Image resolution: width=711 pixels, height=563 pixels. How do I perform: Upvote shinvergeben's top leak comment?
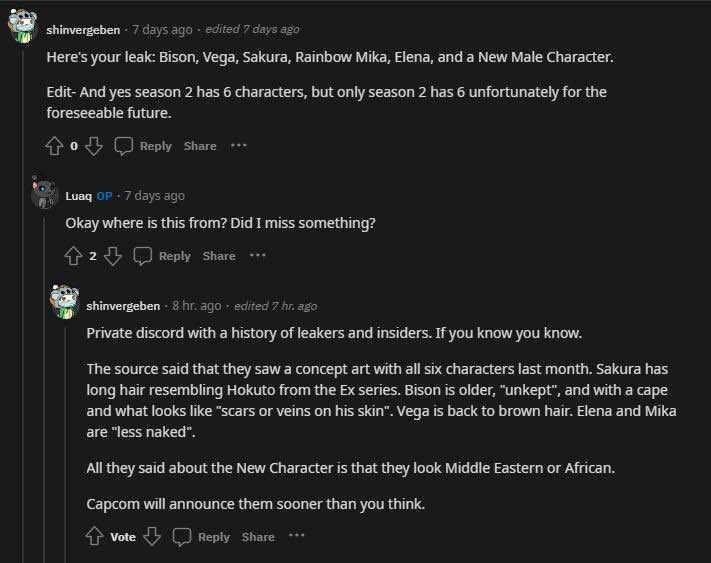(55, 146)
